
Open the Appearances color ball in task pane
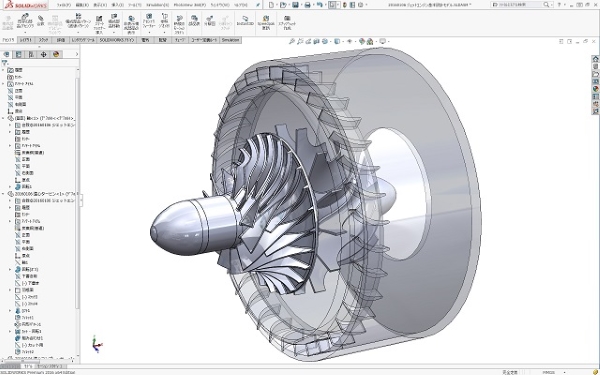[x=595, y=89]
